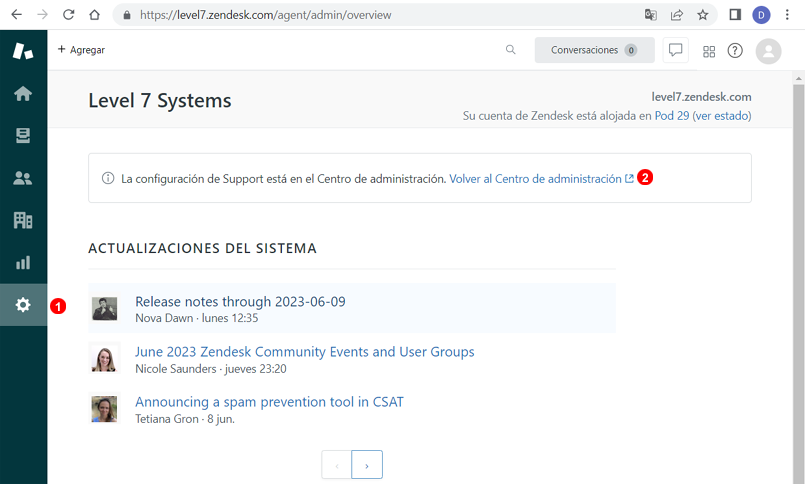805x484 pixels.
Task: Click Tetiana Gron's avatar thumbnail
Action: coord(105,409)
